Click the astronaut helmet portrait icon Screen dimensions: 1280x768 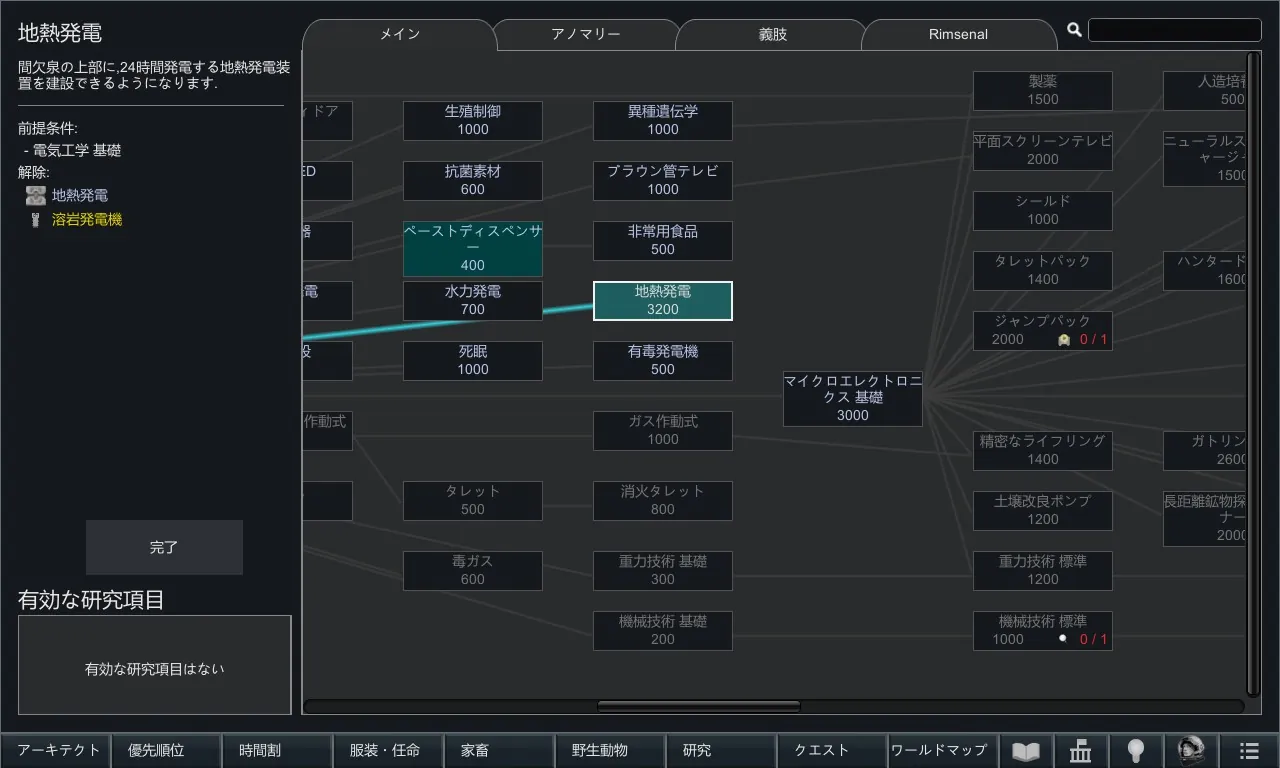[x=1190, y=751]
